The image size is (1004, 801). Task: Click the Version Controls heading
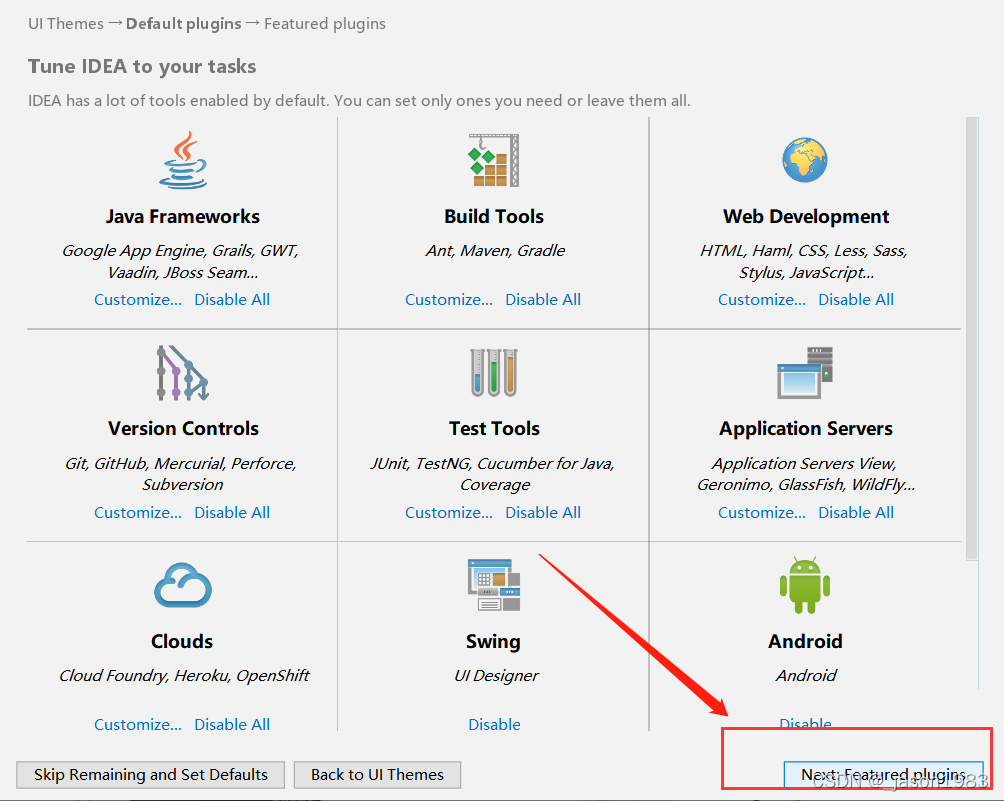point(183,428)
